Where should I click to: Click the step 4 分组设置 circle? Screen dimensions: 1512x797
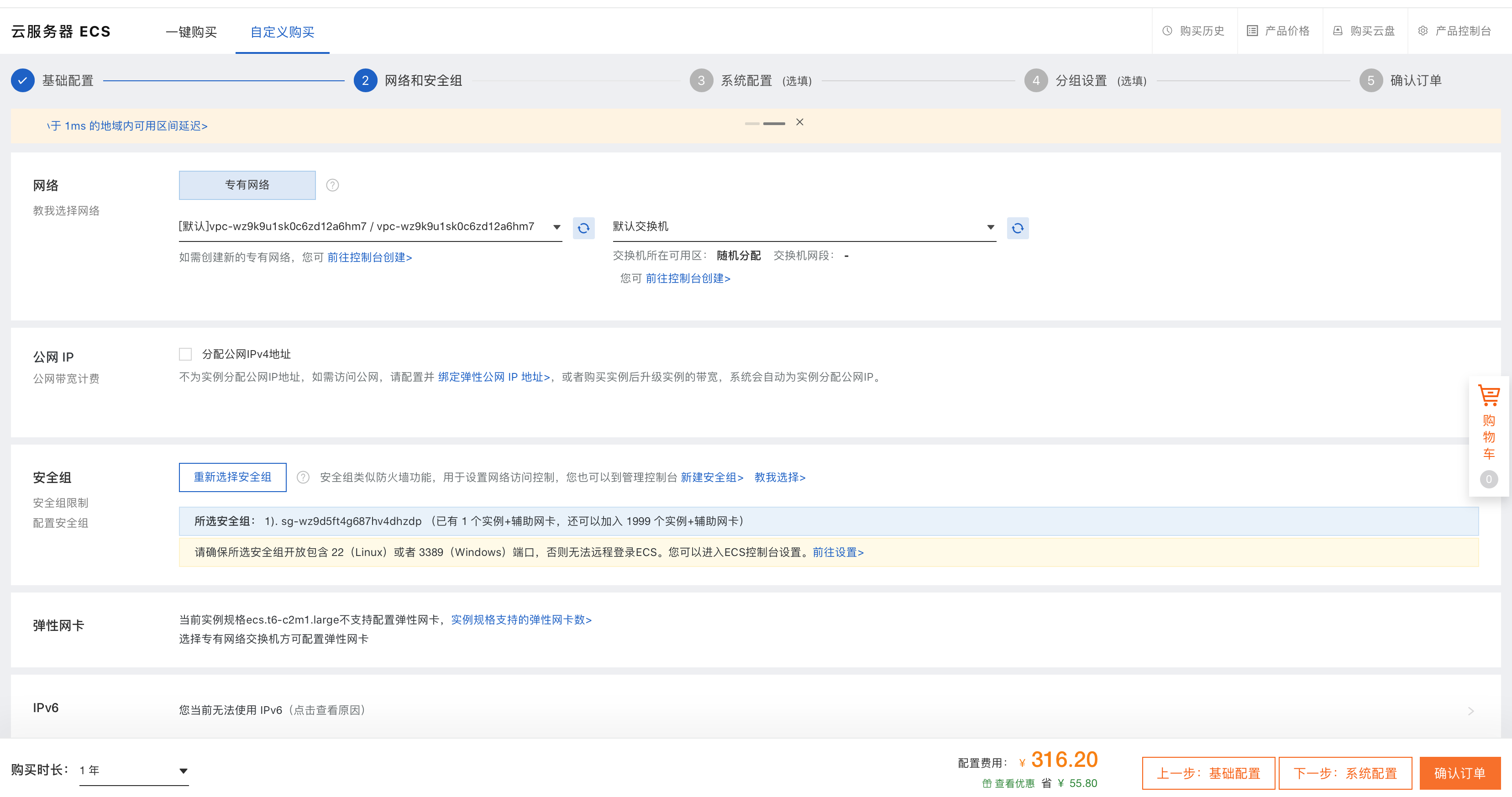click(1036, 80)
